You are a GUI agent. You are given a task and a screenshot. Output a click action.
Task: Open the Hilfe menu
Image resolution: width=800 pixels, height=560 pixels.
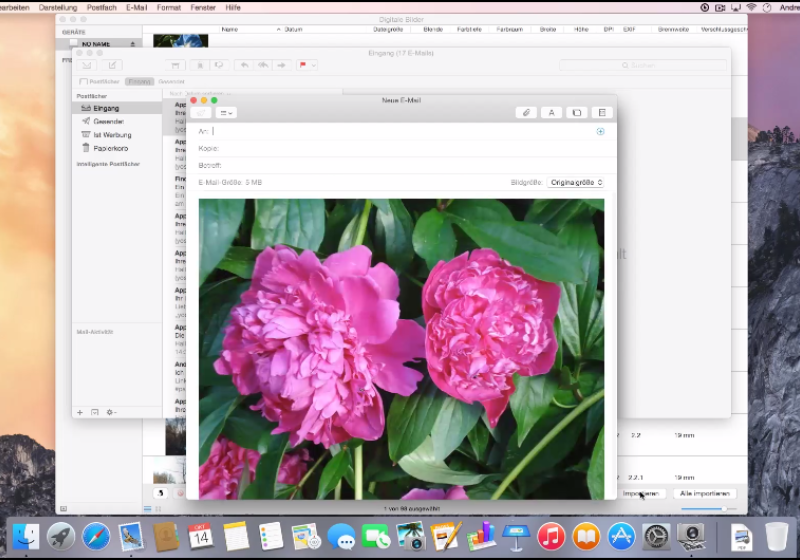(233, 8)
